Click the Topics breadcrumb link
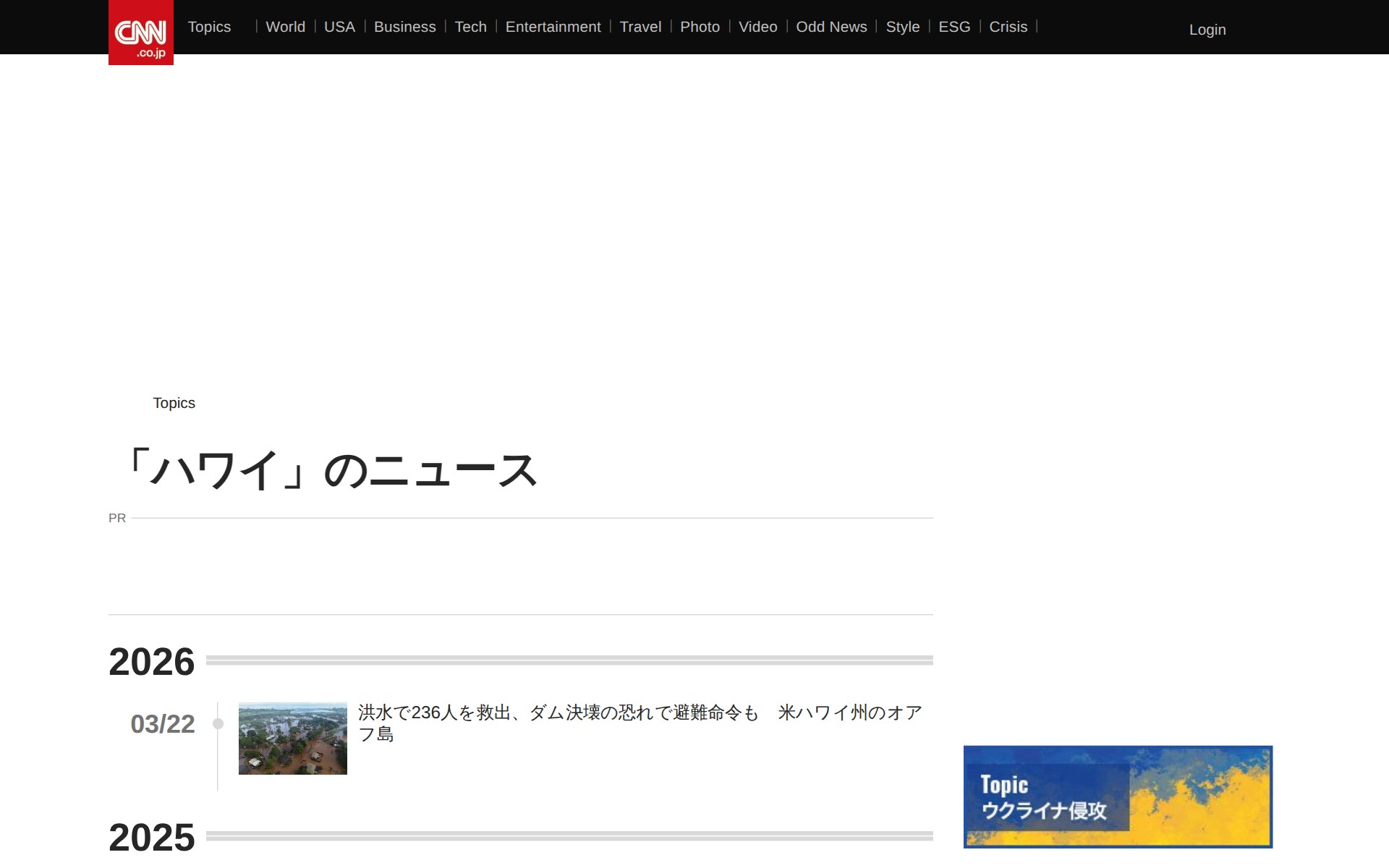This screenshot has width=1389, height=868. pyautogui.click(x=174, y=403)
